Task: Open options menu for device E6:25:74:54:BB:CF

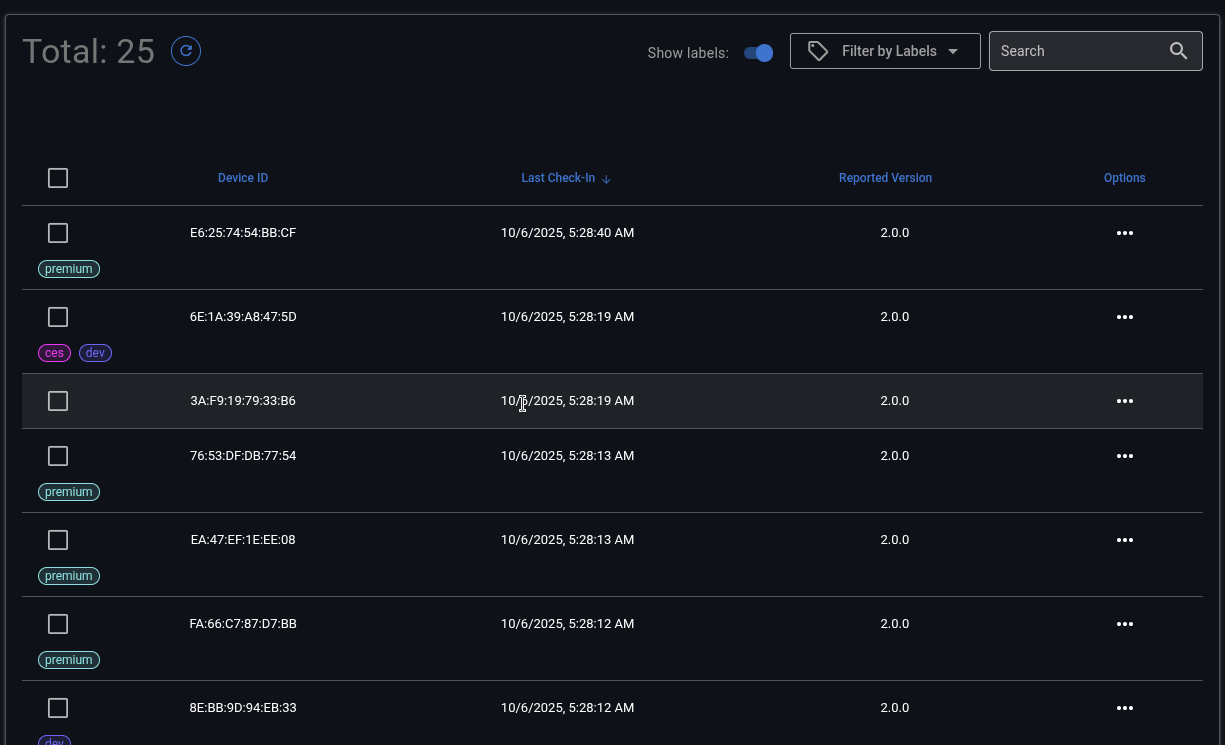Action: point(1124,233)
